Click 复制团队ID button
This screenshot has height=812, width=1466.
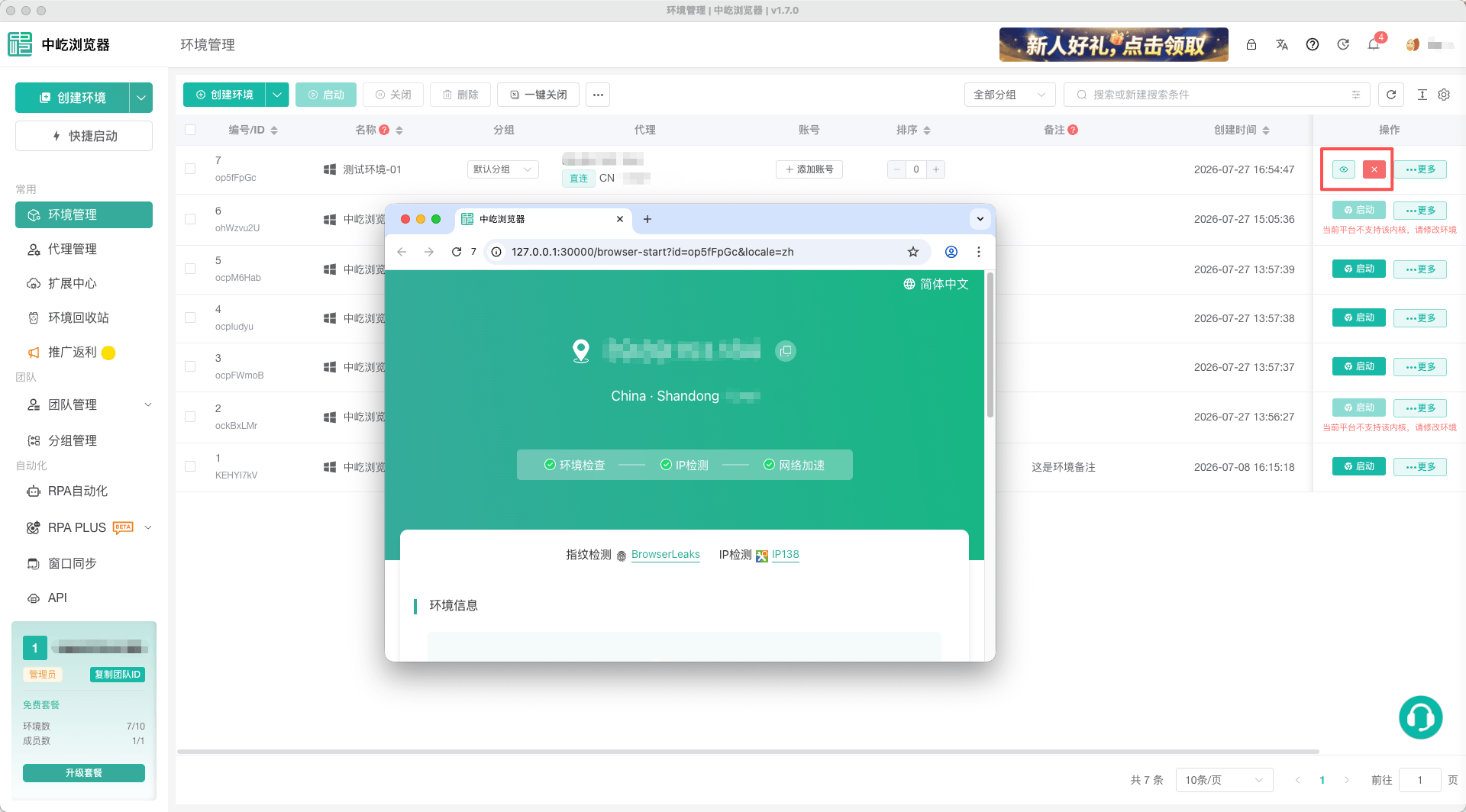click(x=118, y=675)
